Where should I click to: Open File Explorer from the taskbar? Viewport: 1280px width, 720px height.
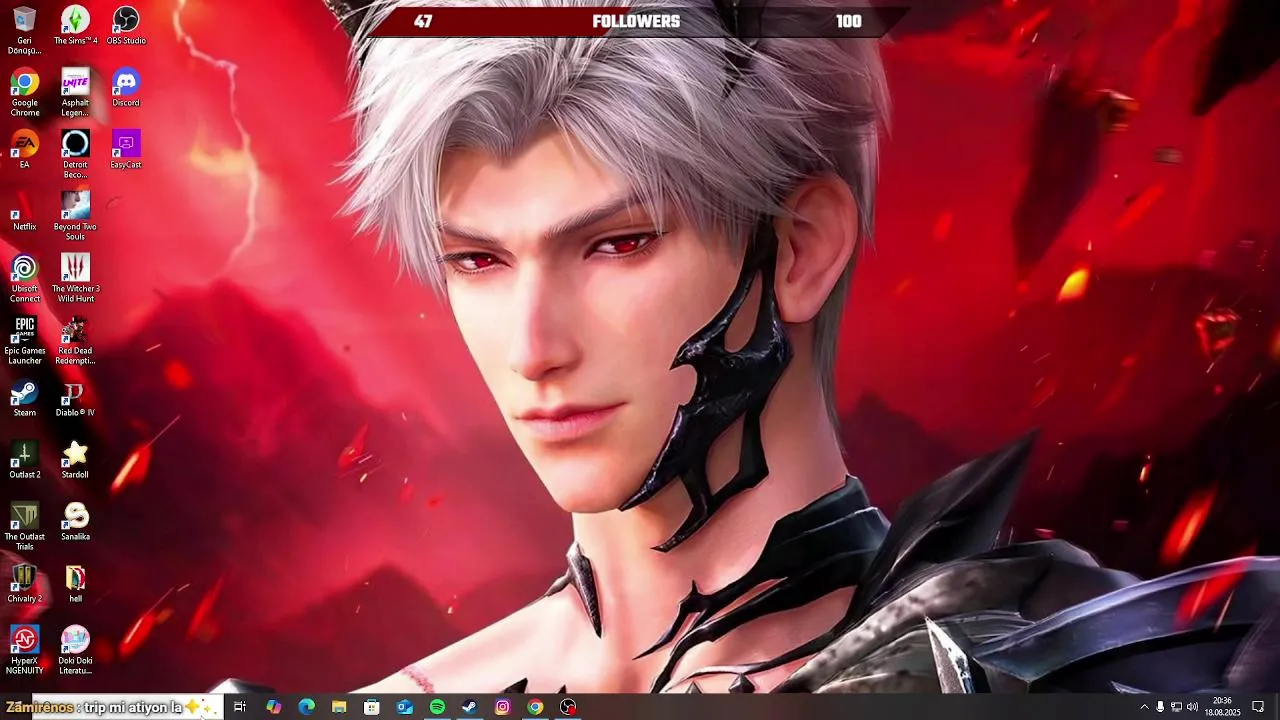[x=339, y=707]
